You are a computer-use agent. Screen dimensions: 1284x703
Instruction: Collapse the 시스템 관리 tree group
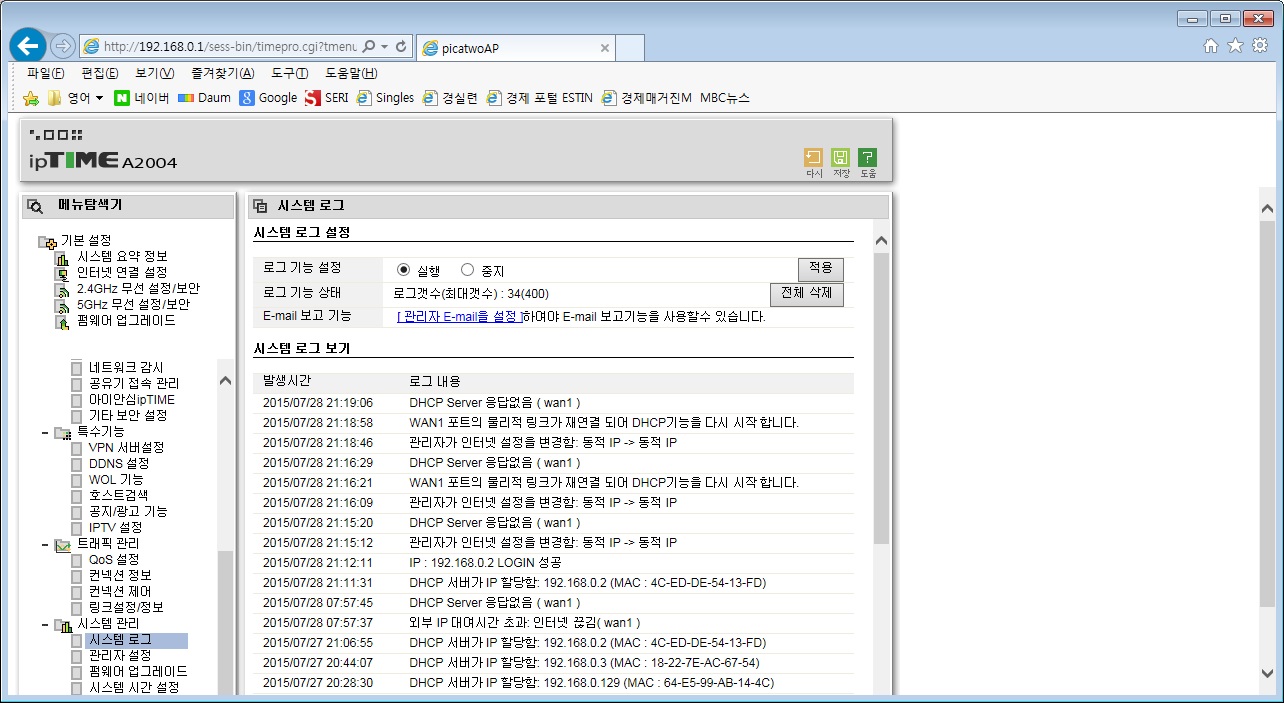click(x=45, y=624)
